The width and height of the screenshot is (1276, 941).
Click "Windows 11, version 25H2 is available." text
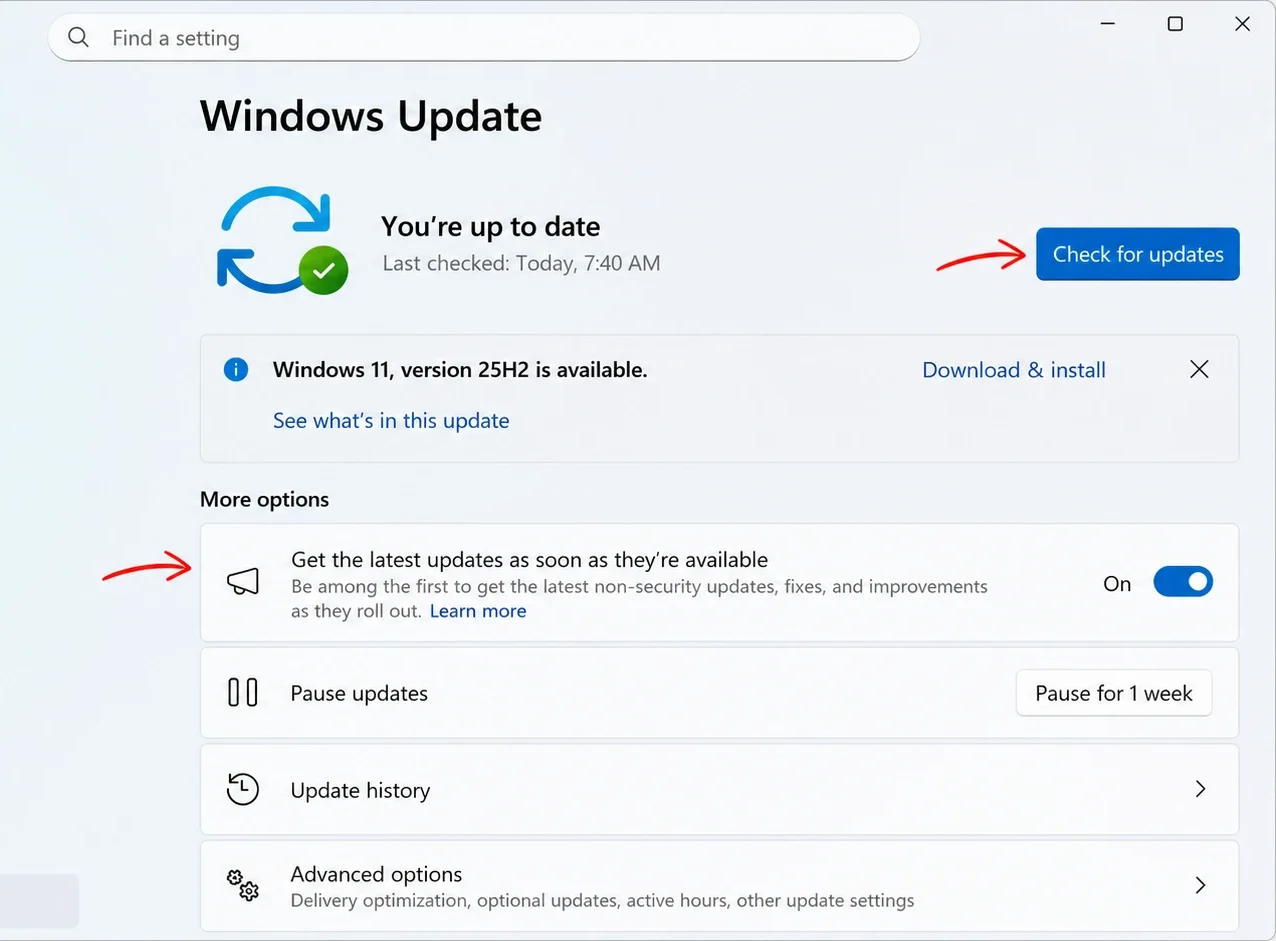(460, 370)
